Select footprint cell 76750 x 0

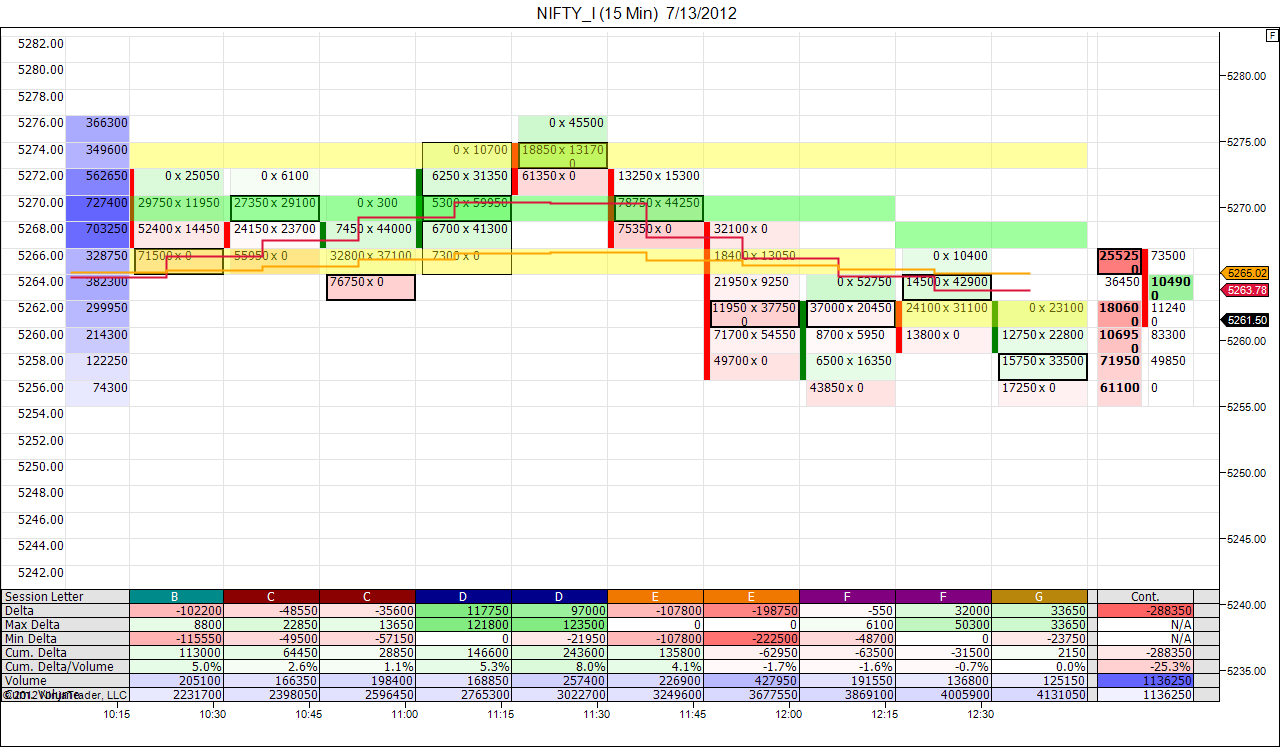[x=371, y=287]
